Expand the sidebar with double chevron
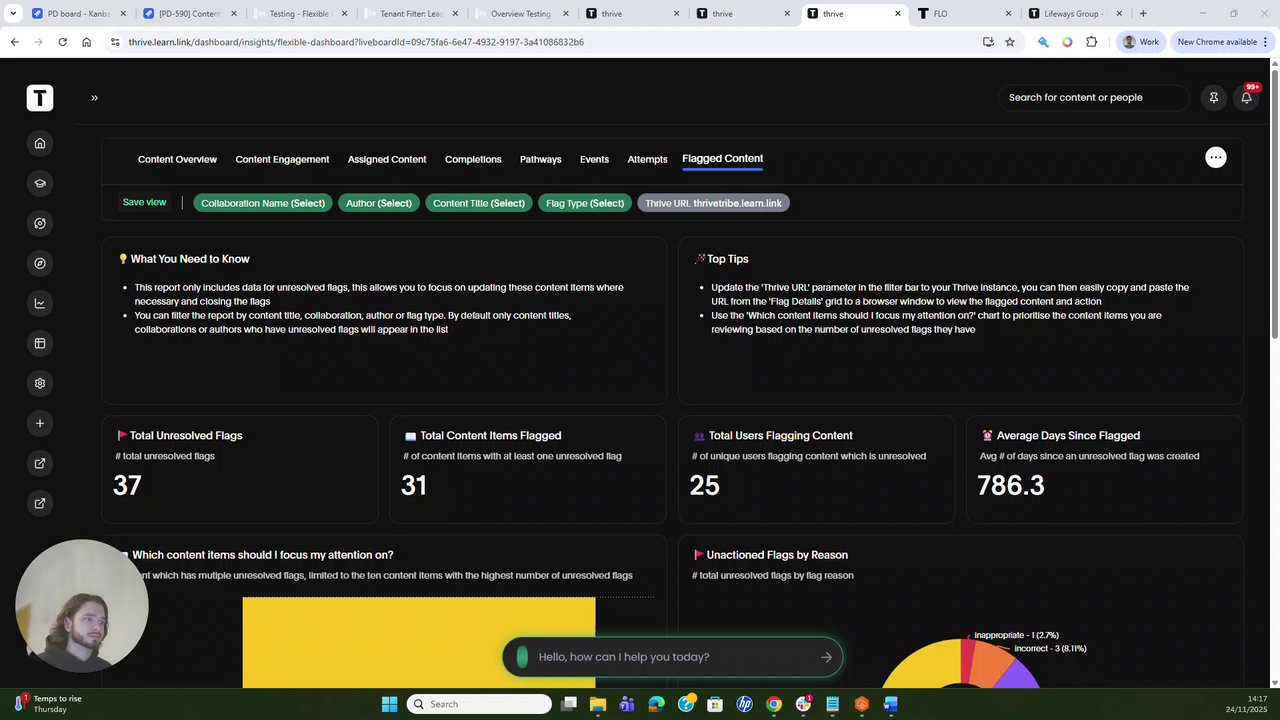 [x=94, y=98]
